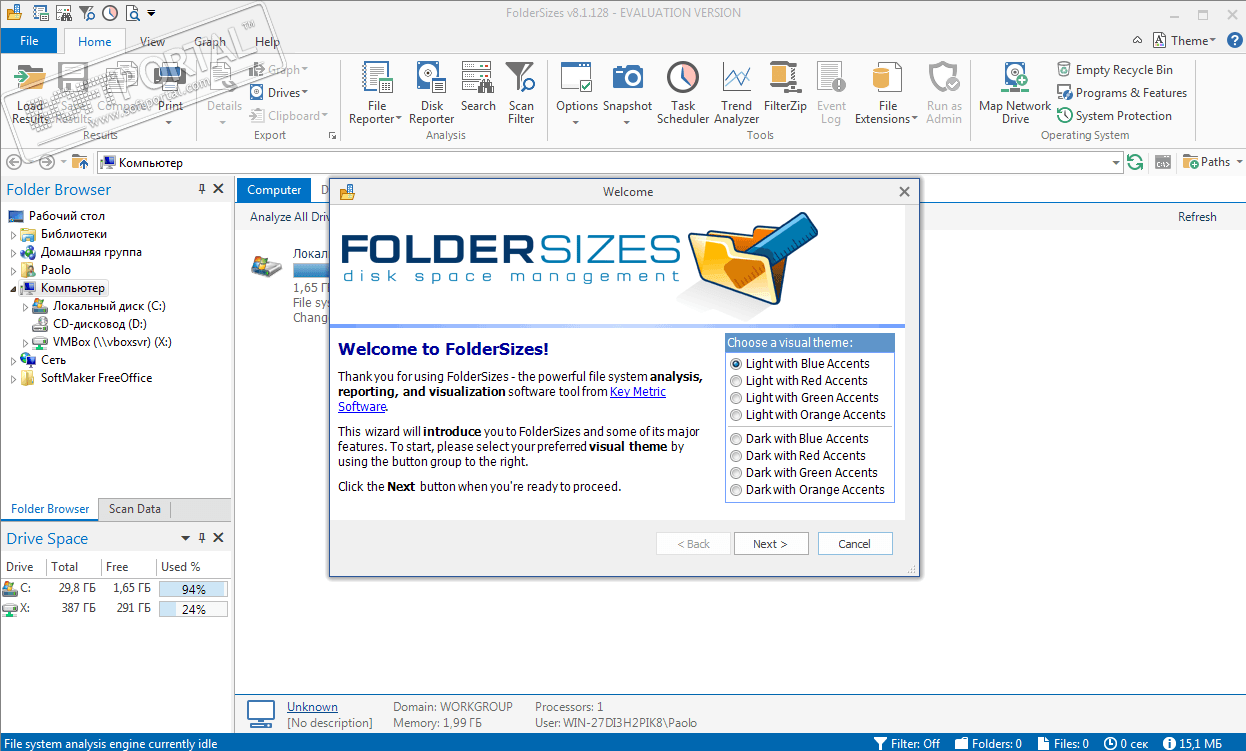Click Empty Recycle Bin

tap(1115, 70)
